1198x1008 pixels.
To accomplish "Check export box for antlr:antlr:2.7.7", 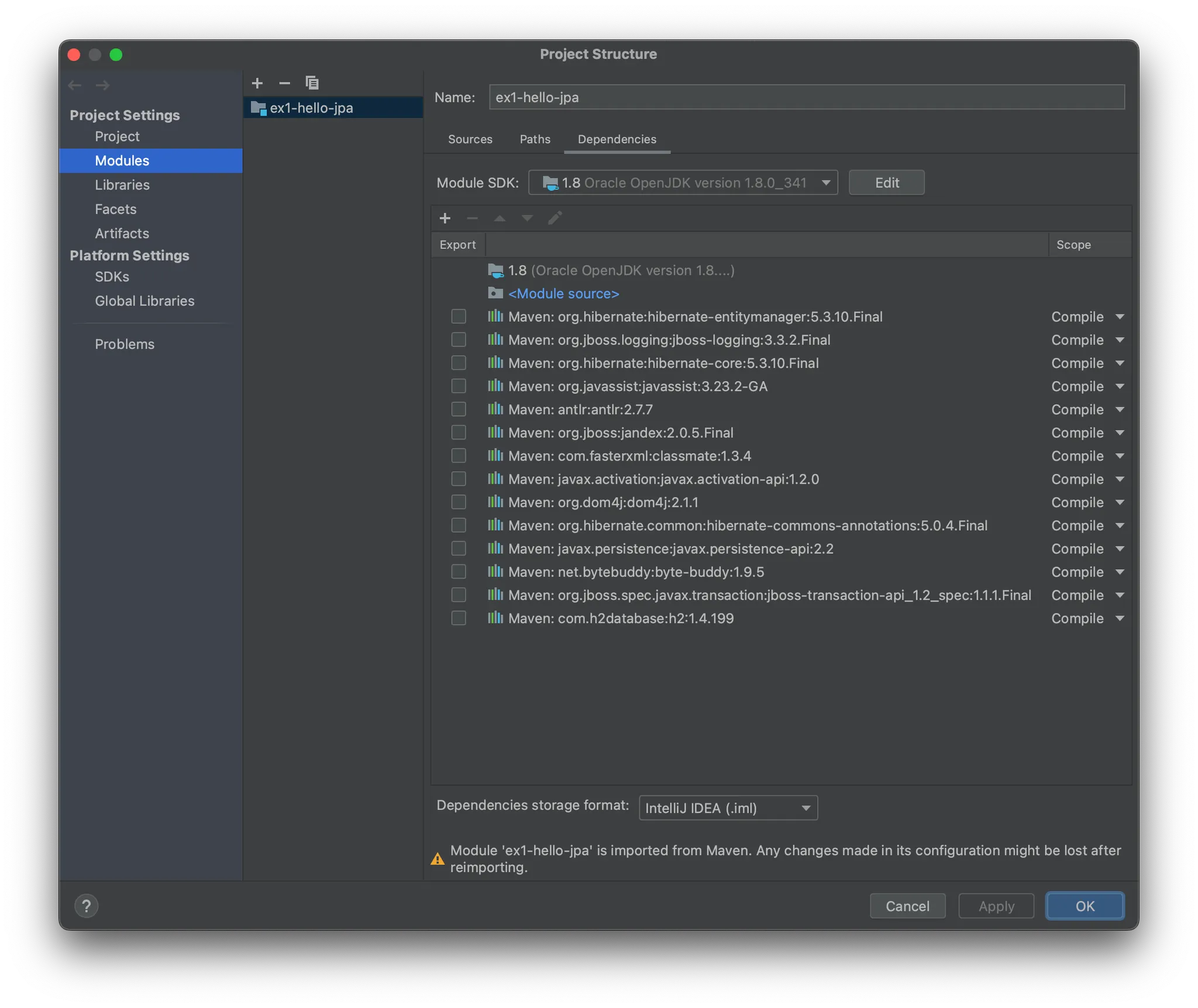I will click(459, 410).
